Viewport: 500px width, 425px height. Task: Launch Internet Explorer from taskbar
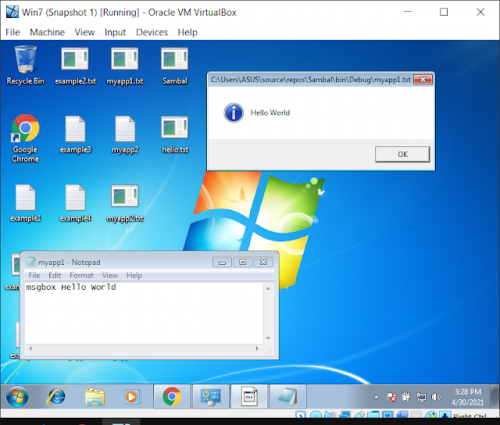coord(57,397)
